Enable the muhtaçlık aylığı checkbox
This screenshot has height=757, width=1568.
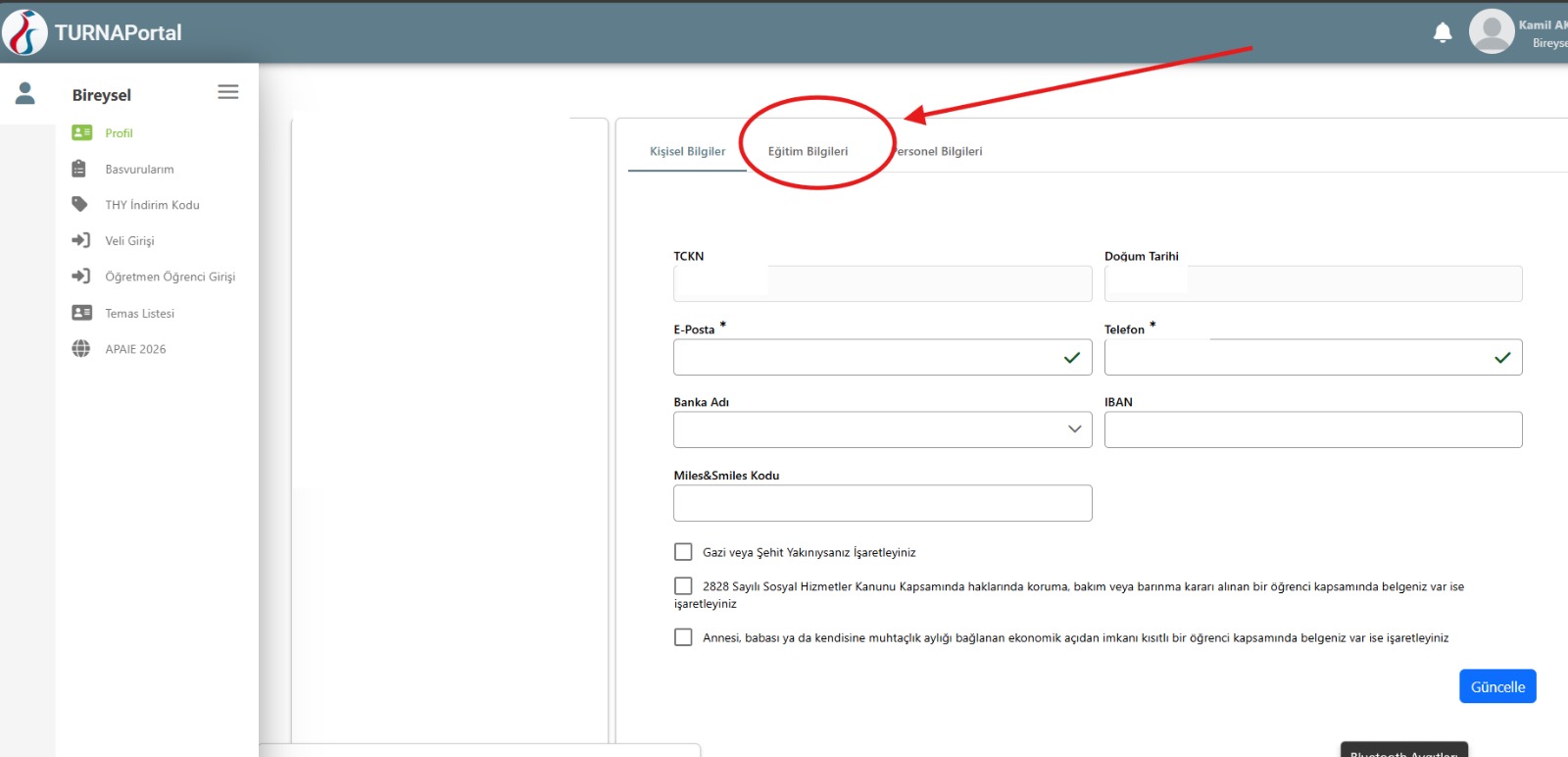tap(683, 637)
